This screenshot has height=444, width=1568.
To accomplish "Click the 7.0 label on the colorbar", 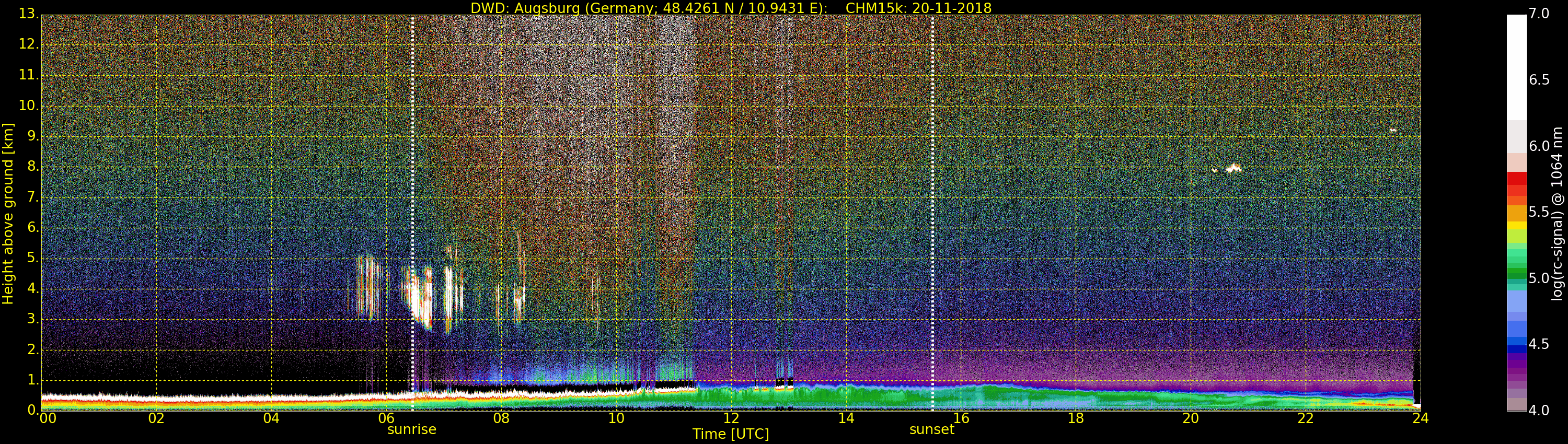I will click(x=1539, y=14).
